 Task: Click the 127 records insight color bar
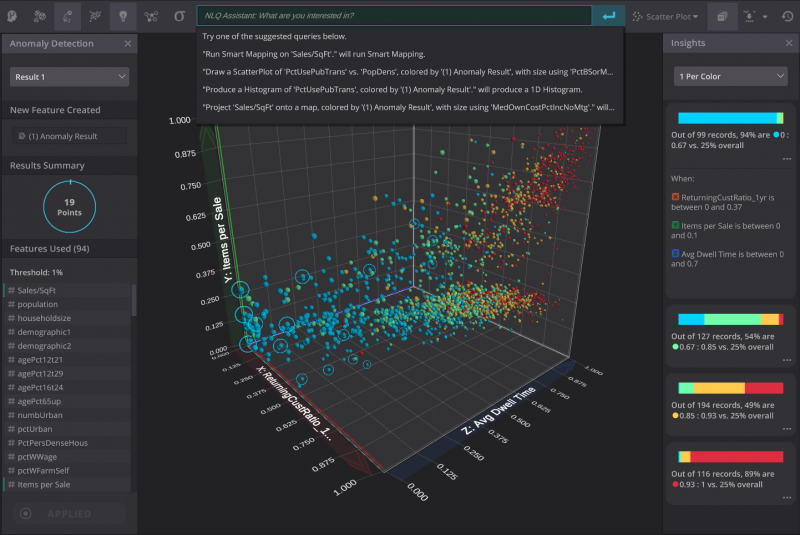[x=730, y=320]
